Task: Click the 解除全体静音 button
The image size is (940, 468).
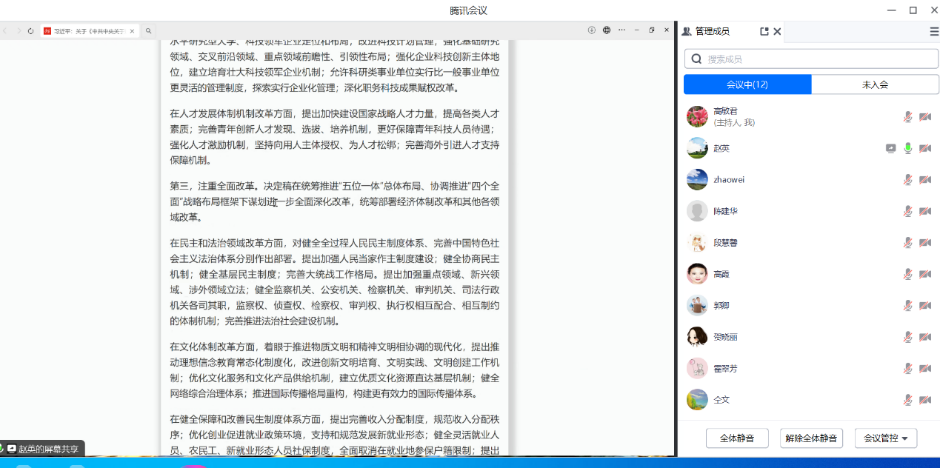Action: (811, 438)
